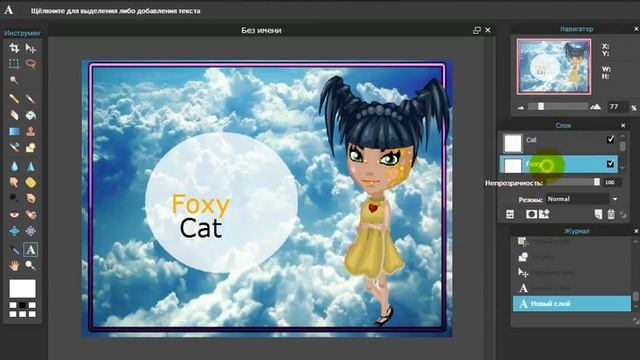Select the Eraser tool
The height and width of the screenshot is (360, 640).
click(x=14, y=115)
